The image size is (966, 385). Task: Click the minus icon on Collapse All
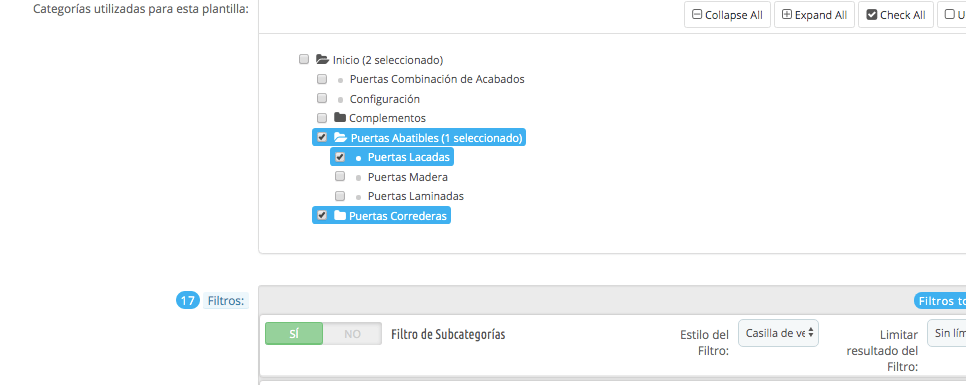pyautogui.click(x=697, y=15)
